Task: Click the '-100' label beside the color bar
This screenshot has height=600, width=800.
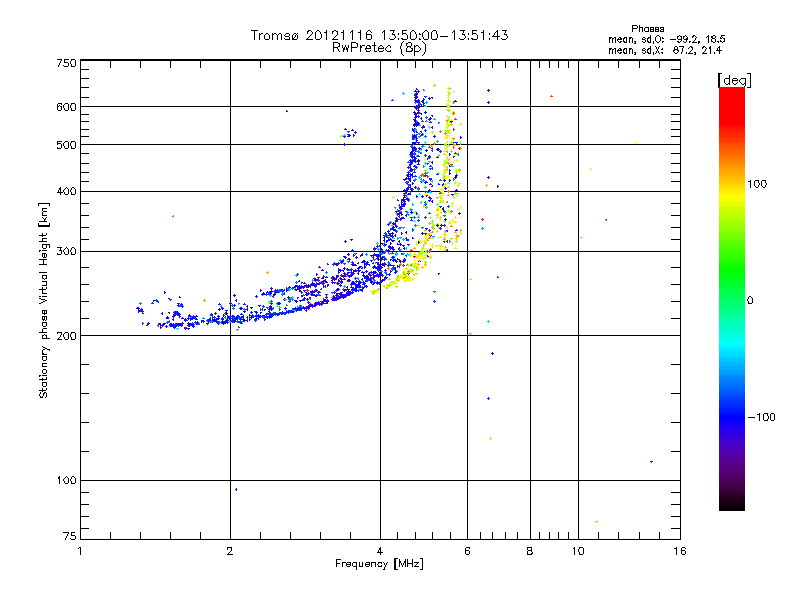Action: tap(761, 417)
